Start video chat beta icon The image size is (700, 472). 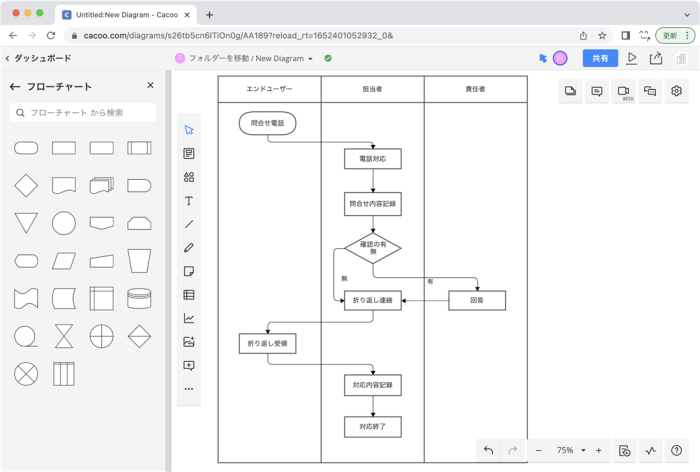pos(624,91)
